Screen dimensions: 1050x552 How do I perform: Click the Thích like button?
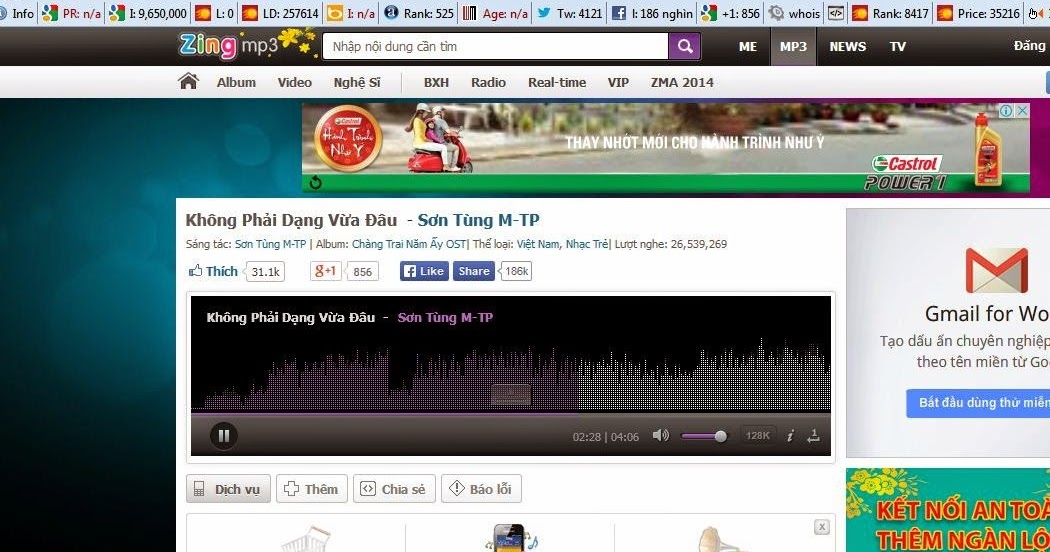click(x=214, y=271)
